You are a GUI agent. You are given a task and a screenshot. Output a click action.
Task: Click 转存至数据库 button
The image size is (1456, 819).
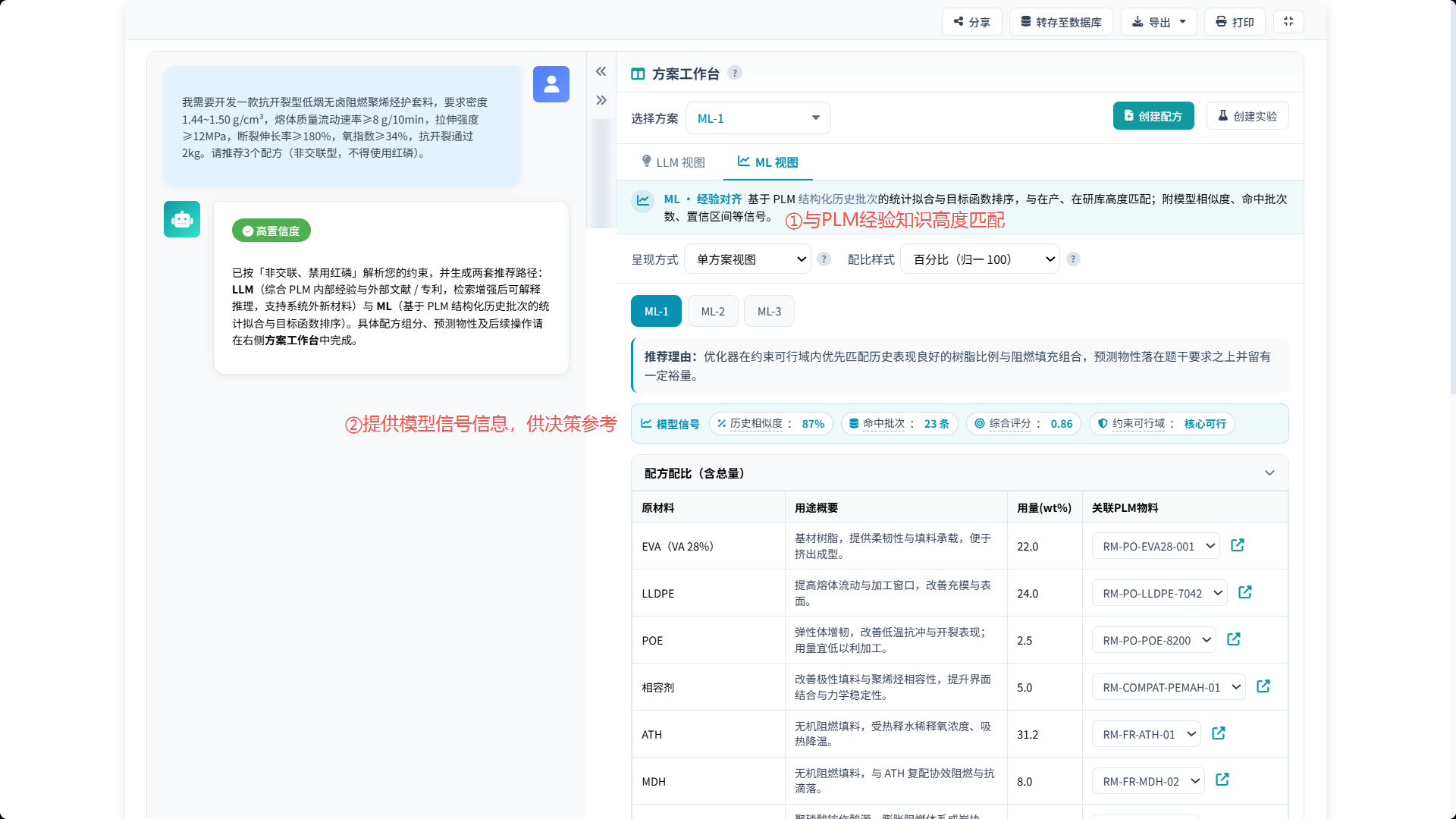1061,22
